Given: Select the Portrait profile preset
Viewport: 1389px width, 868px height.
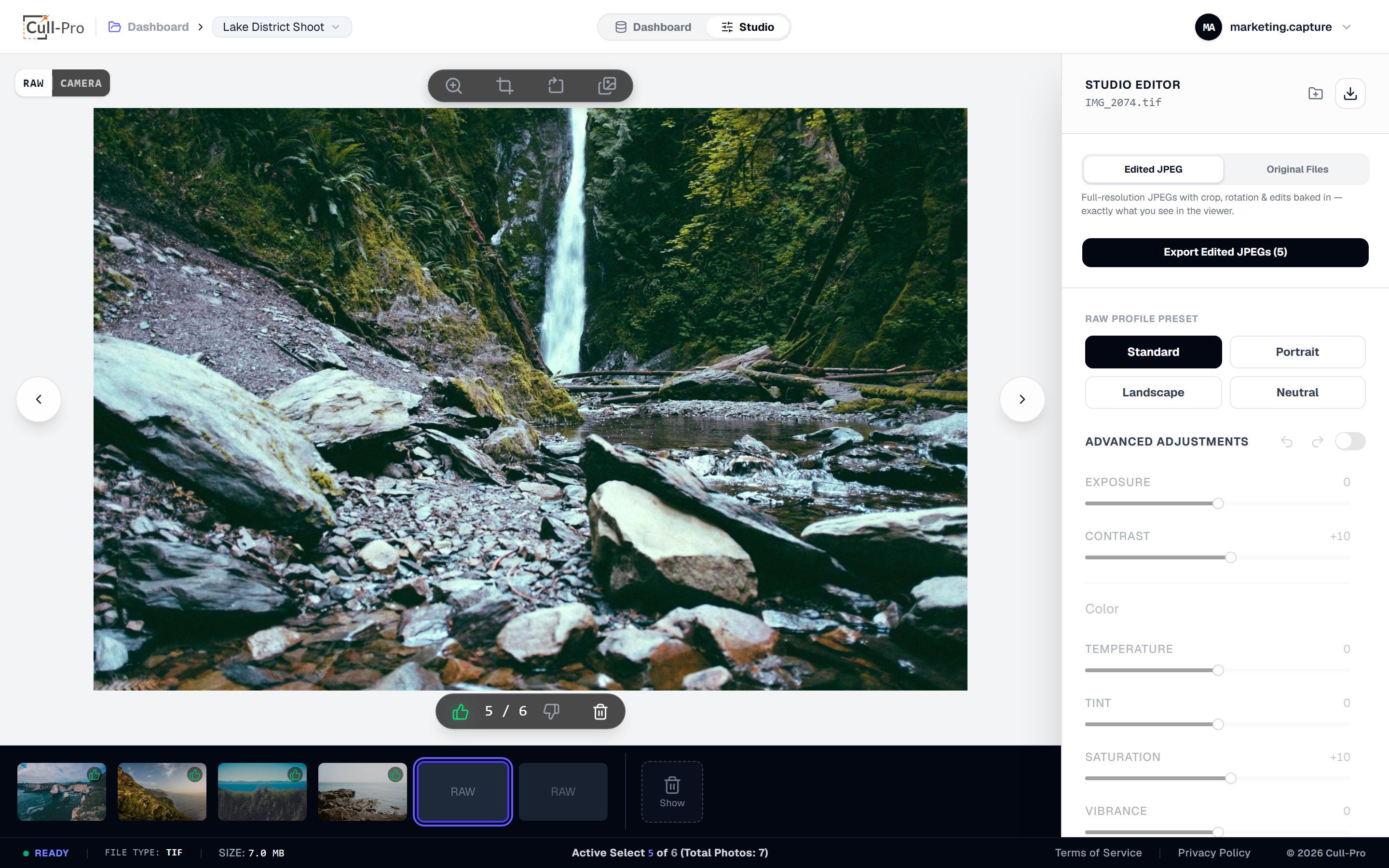Looking at the screenshot, I should click(1297, 352).
